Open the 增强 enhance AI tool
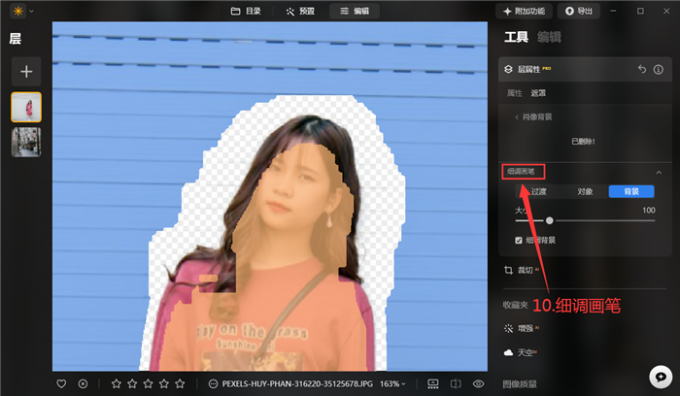 [x=521, y=328]
